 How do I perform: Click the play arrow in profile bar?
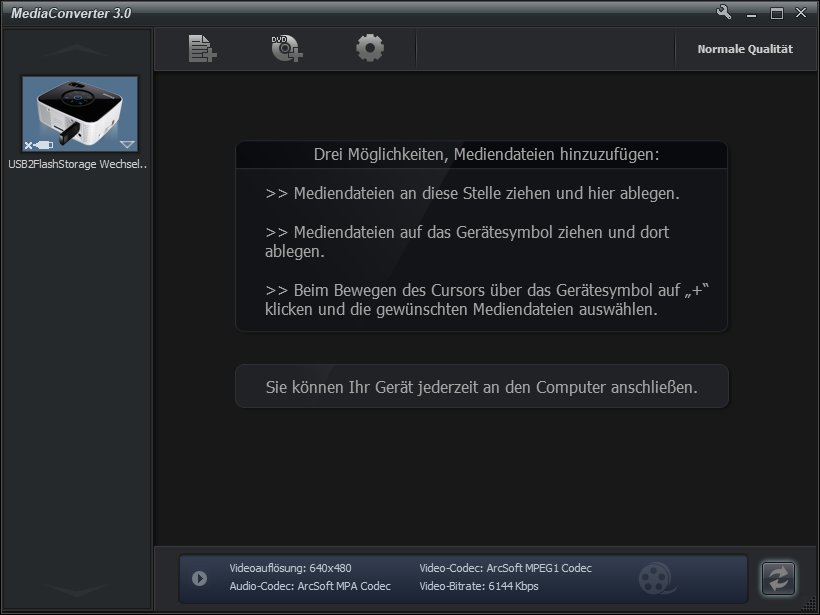(x=199, y=578)
